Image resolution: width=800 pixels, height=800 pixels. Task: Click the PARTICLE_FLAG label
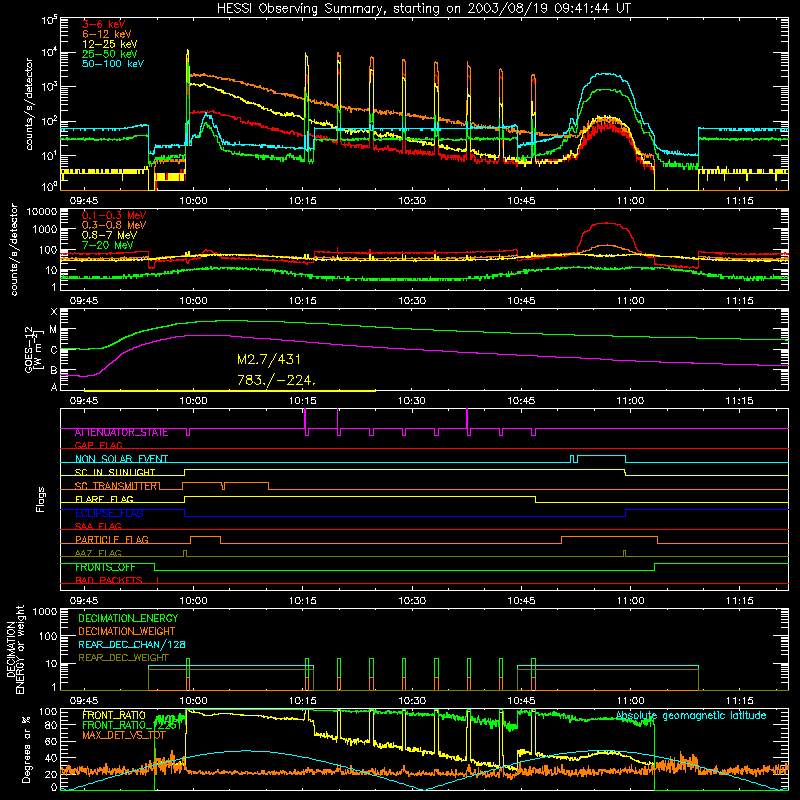(x=112, y=540)
